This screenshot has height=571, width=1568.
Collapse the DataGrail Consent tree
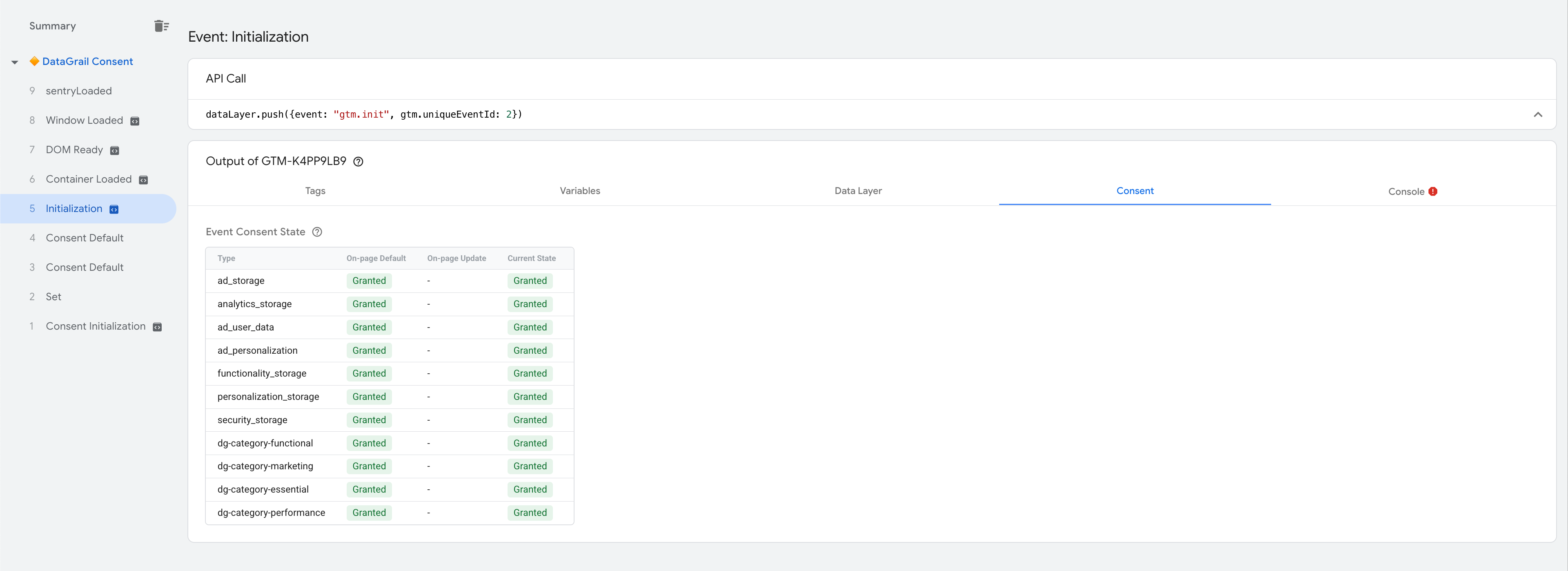pos(15,62)
